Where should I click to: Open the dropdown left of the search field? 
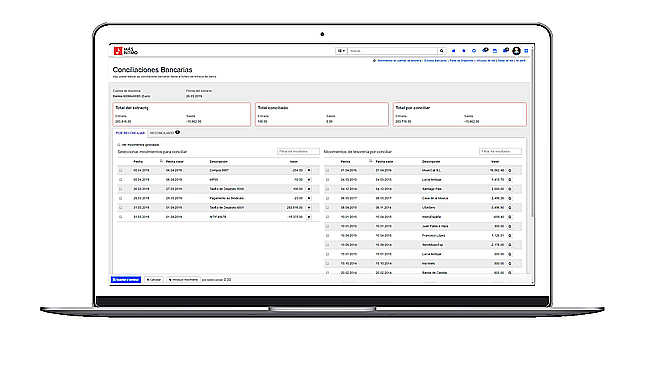[341, 51]
